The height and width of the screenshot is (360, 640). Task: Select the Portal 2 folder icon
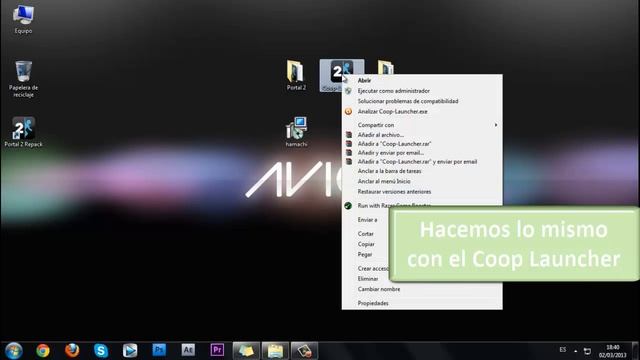pyautogui.click(x=296, y=75)
